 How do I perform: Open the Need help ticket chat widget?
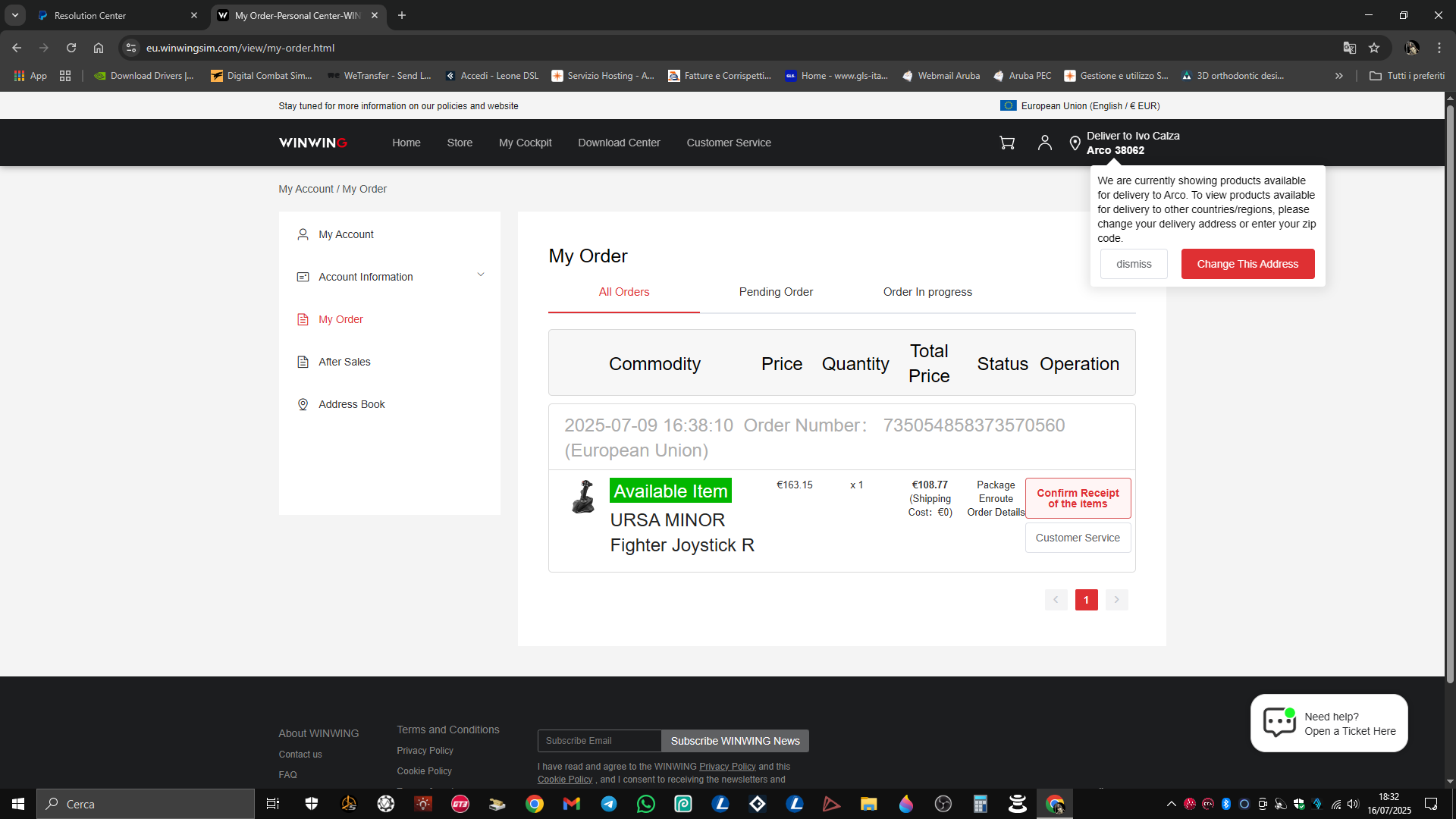click(x=1329, y=723)
